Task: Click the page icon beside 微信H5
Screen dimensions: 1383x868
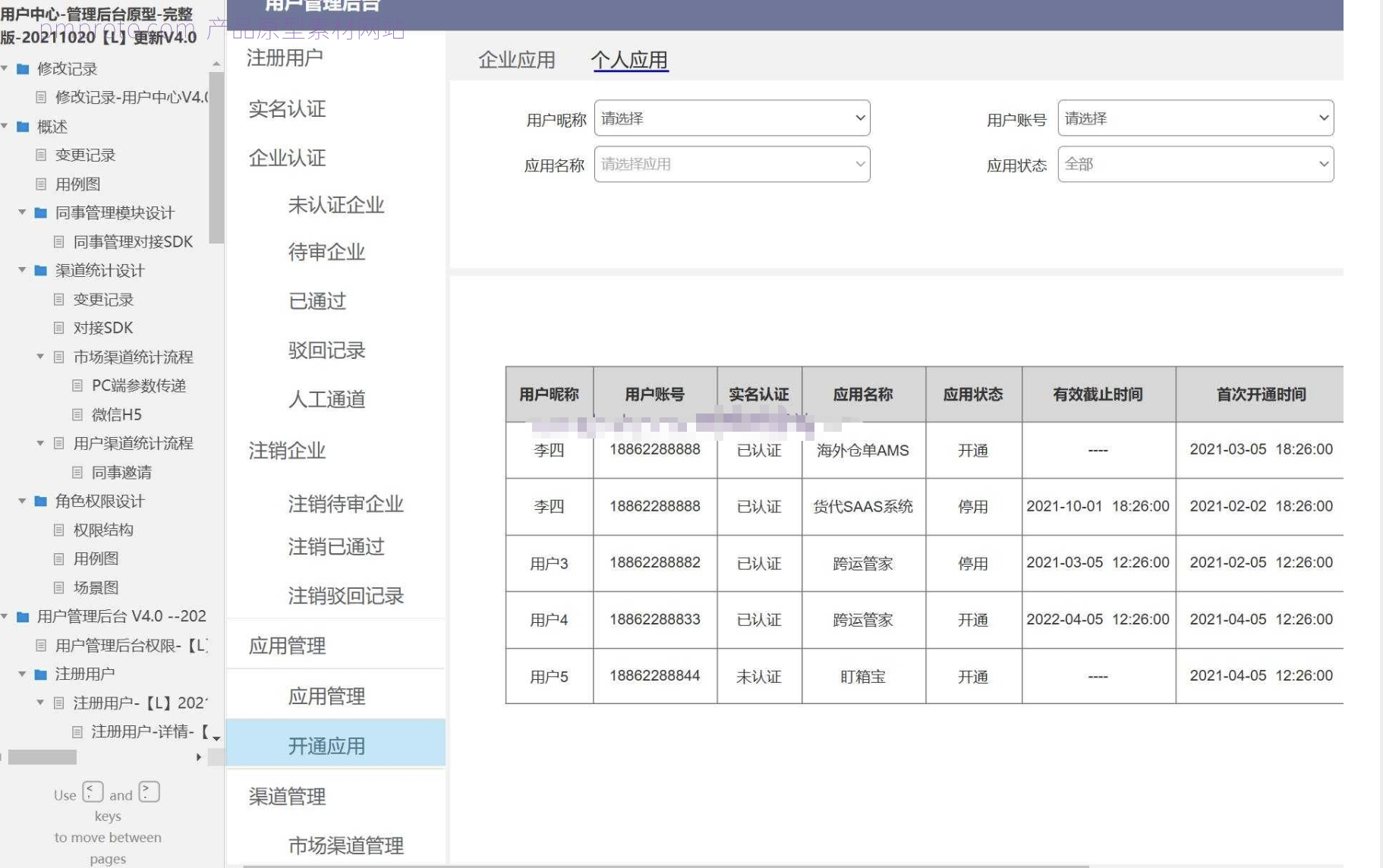Action: point(77,415)
